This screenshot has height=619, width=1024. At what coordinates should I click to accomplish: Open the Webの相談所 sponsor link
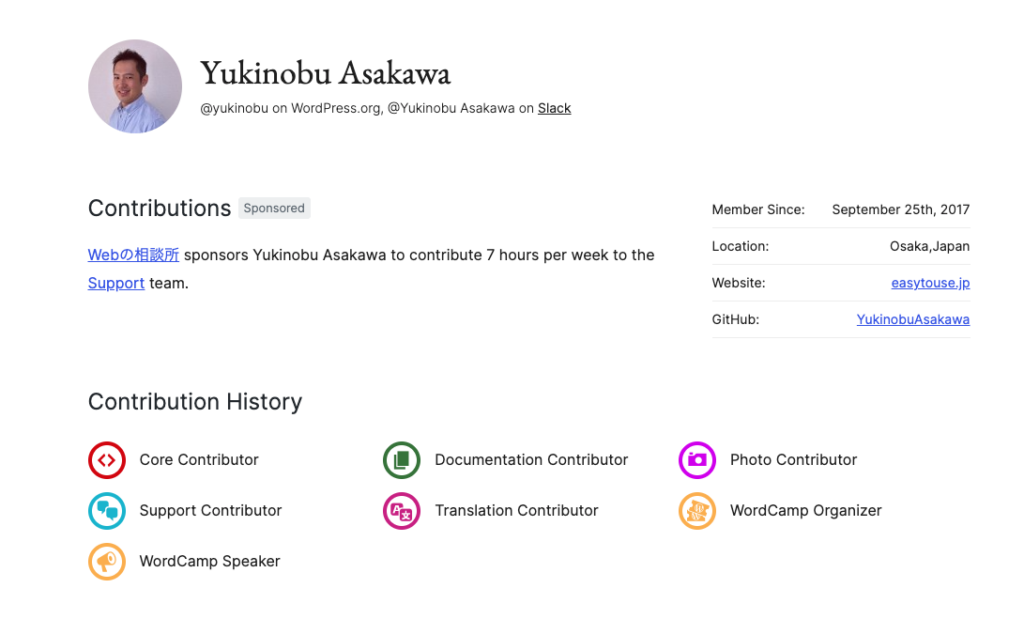[x=133, y=255]
